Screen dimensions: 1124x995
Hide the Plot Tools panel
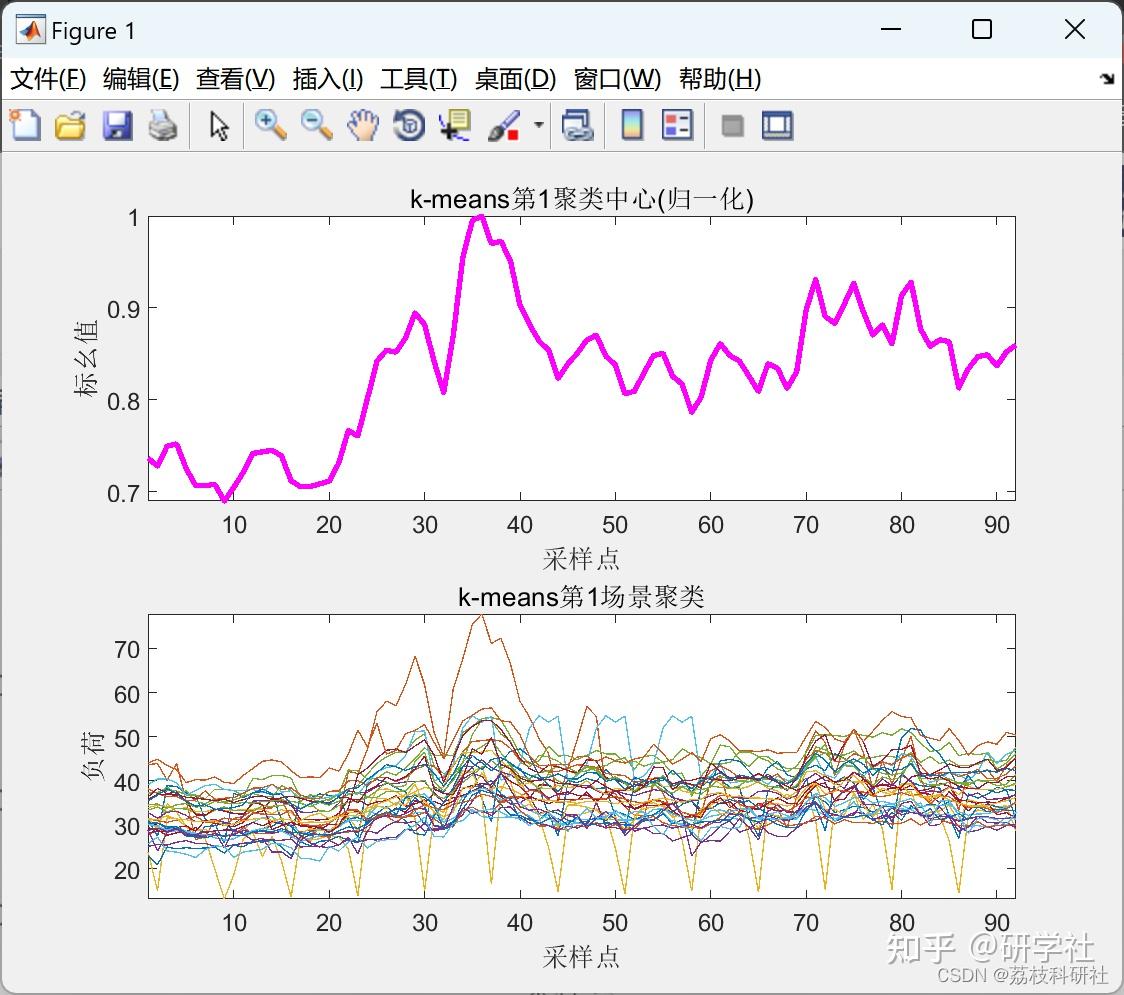click(x=736, y=125)
